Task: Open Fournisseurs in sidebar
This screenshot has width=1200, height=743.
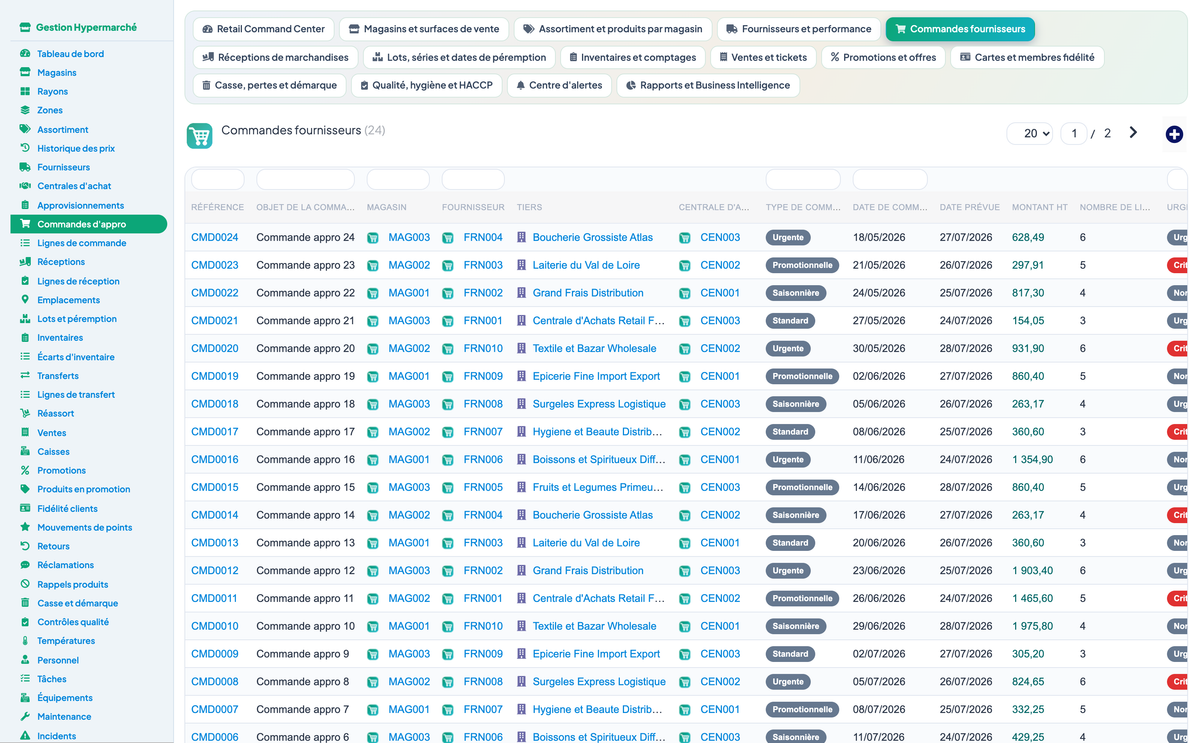Action: (63, 168)
